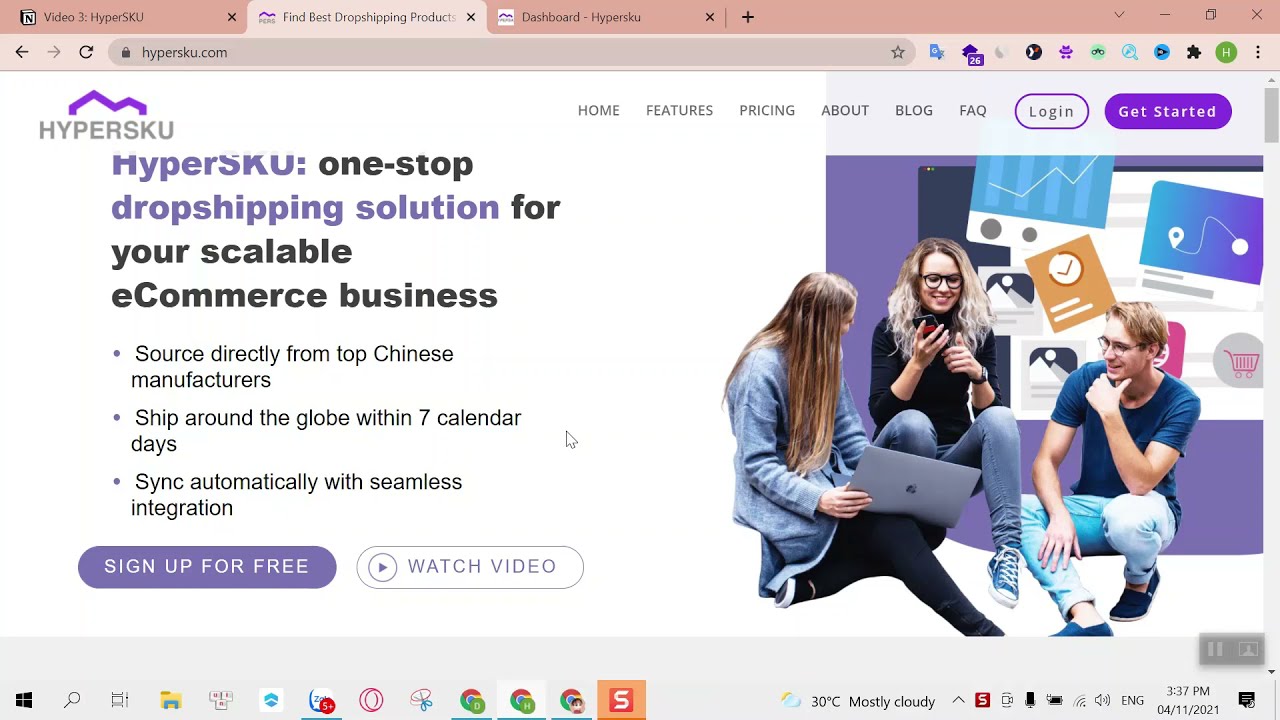Open the volume control in the tray
This screenshot has height=720, width=1280.
point(1103,700)
